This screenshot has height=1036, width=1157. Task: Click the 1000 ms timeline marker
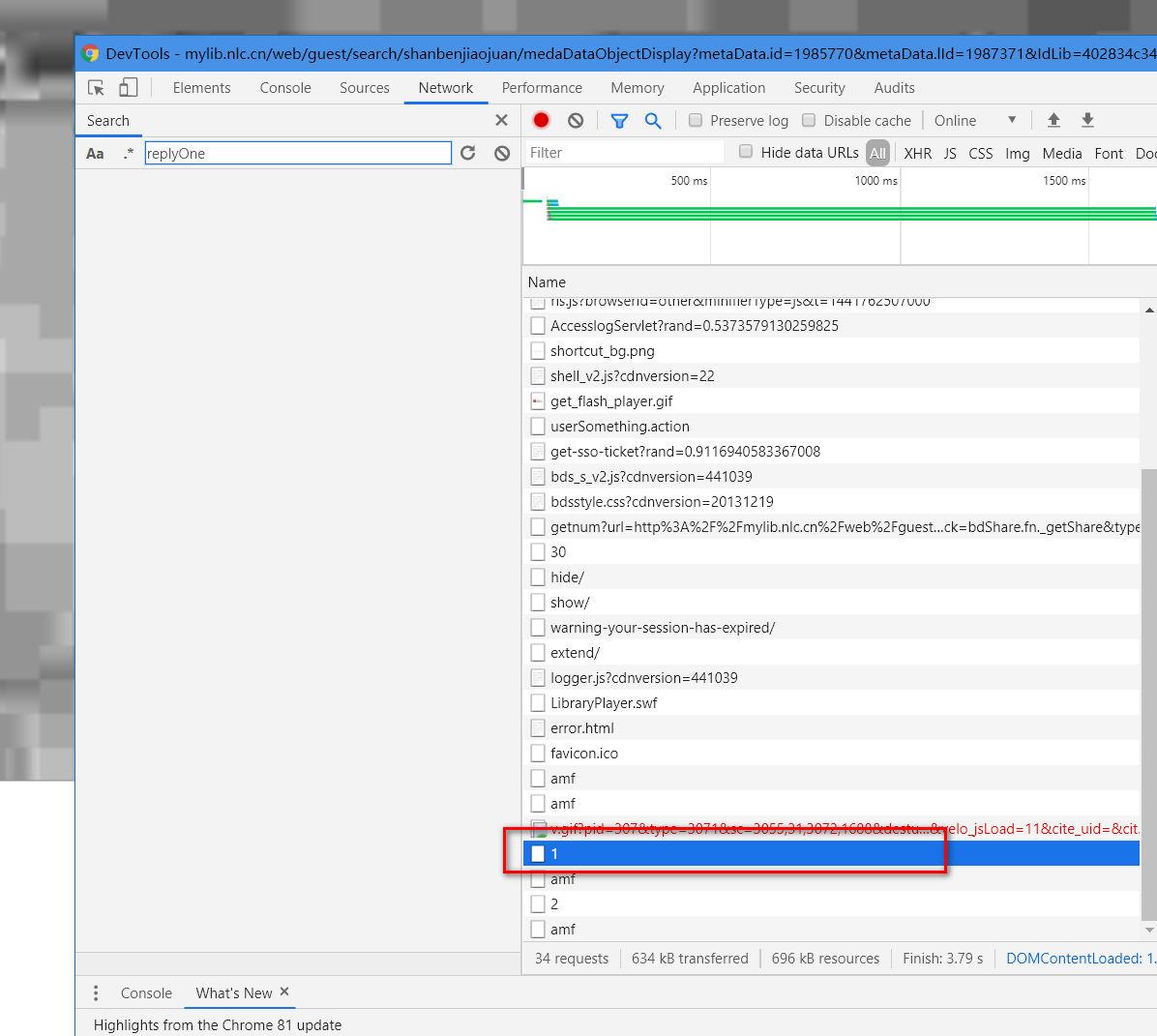point(875,180)
